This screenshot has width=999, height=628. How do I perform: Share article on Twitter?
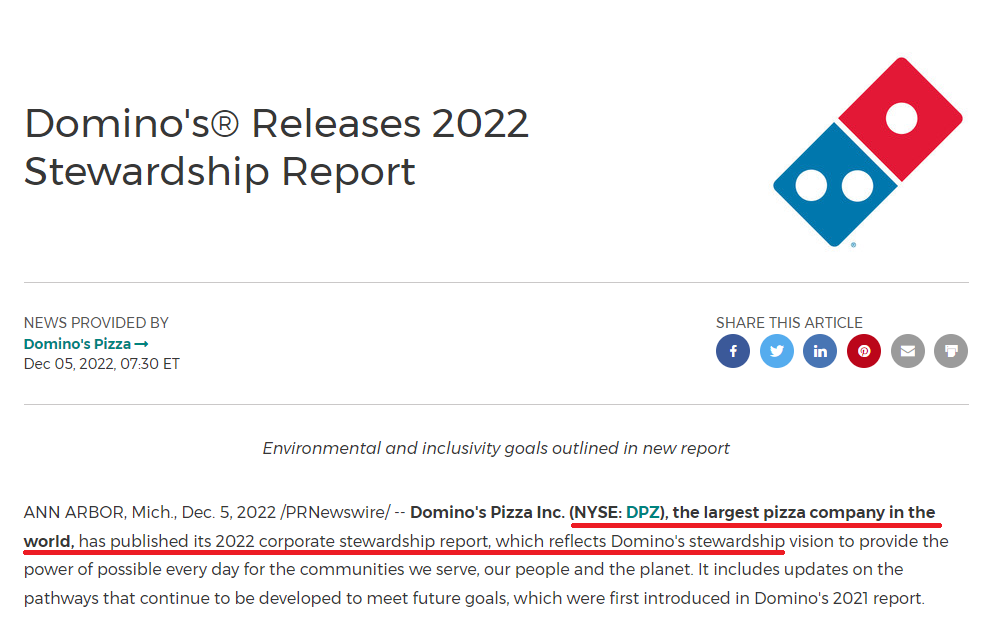tap(777, 351)
